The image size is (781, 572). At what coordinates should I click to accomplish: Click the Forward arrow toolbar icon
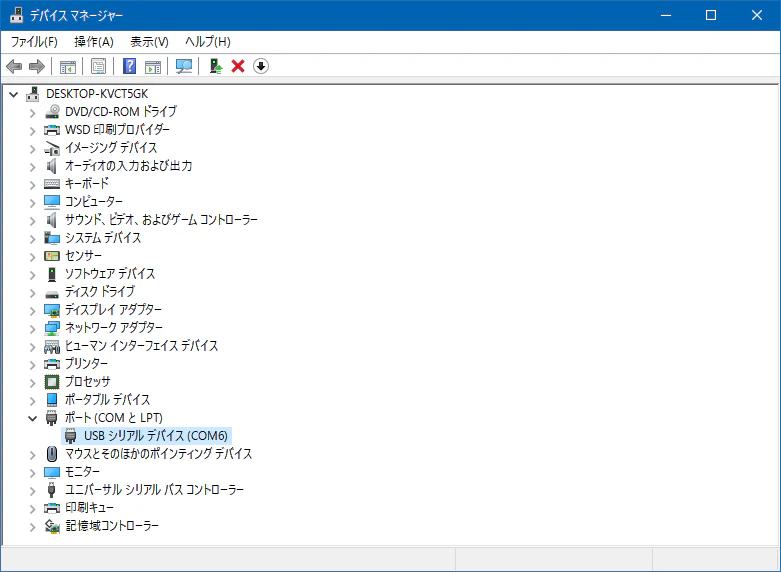pyautogui.click(x=37, y=66)
